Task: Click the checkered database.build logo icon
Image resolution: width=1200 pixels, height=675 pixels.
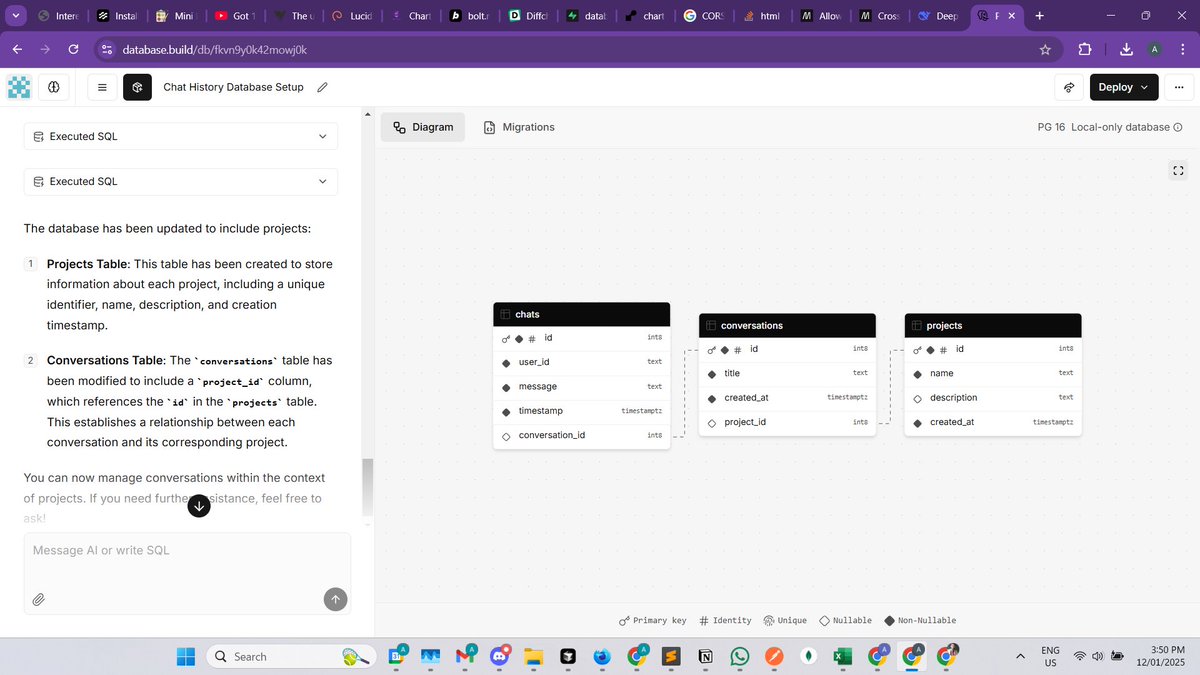Action: 19,87
